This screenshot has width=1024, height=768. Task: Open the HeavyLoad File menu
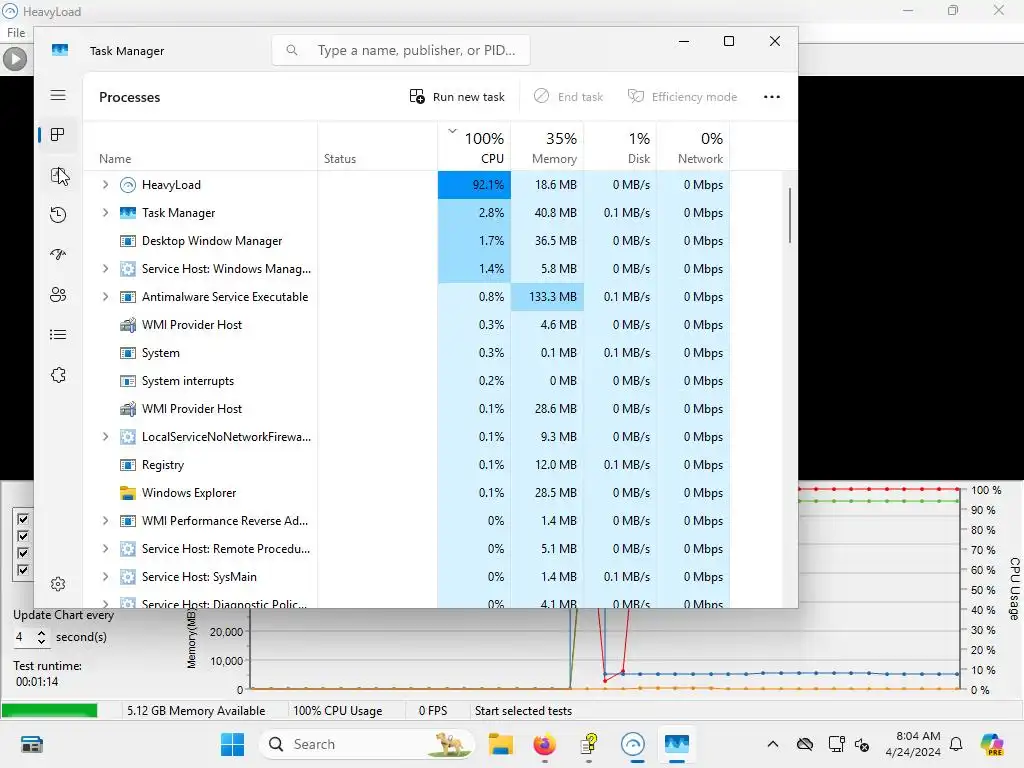[x=16, y=33]
